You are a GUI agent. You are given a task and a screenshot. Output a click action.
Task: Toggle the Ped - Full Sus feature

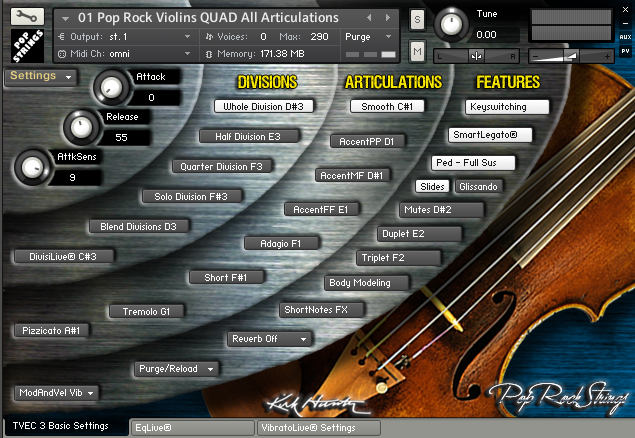point(473,163)
